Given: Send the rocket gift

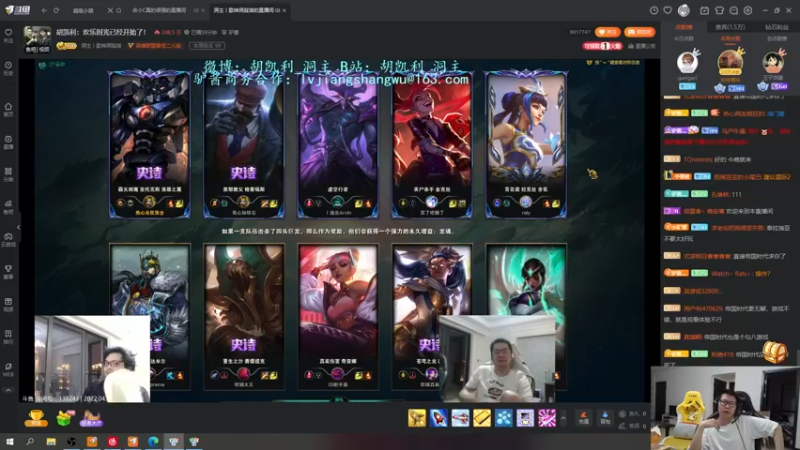Looking at the screenshot, I should [438, 418].
